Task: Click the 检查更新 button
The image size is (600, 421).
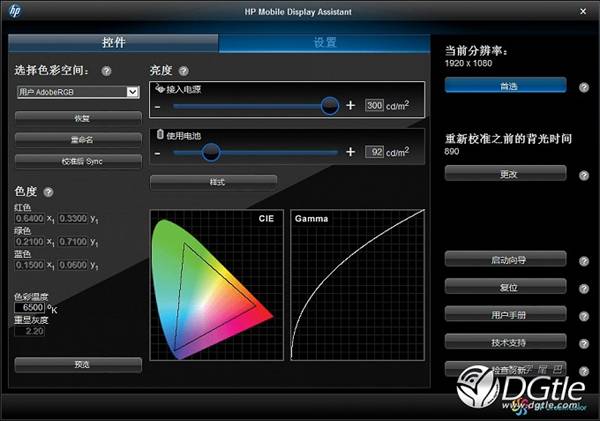Action: click(x=505, y=369)
